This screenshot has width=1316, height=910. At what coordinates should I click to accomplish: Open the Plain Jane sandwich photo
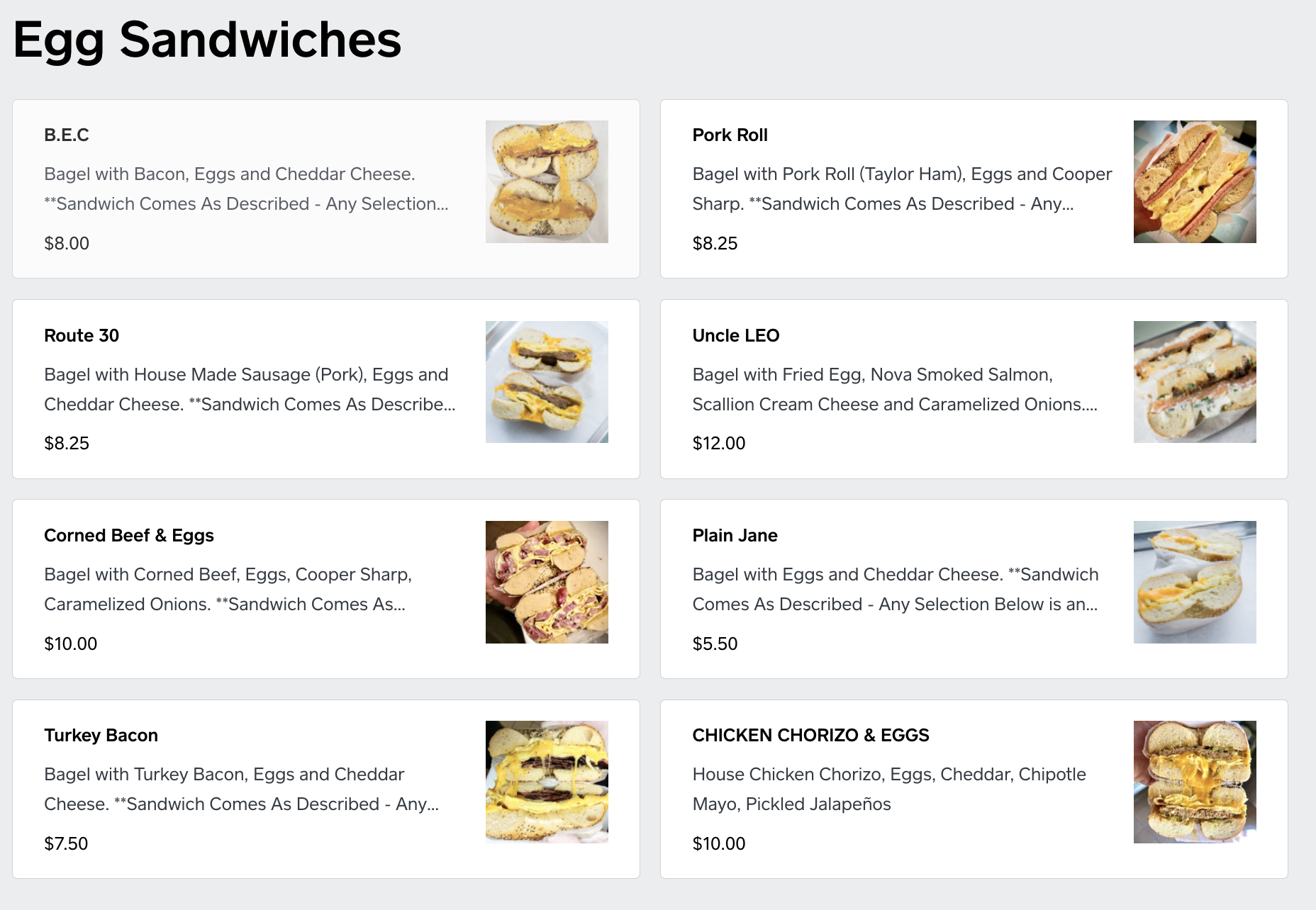click(x=1195, y=582)
